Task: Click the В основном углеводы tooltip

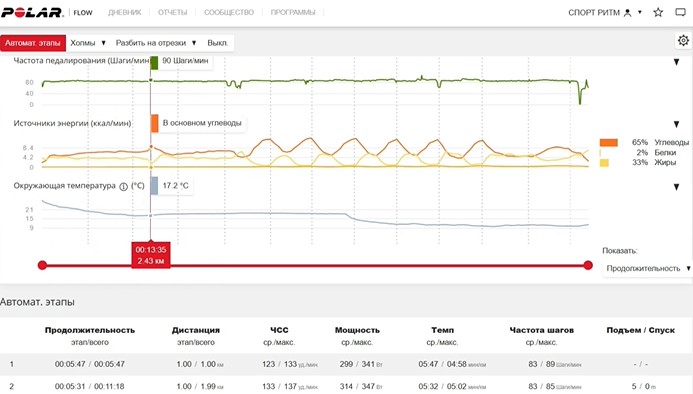Action: pos(202,123)
